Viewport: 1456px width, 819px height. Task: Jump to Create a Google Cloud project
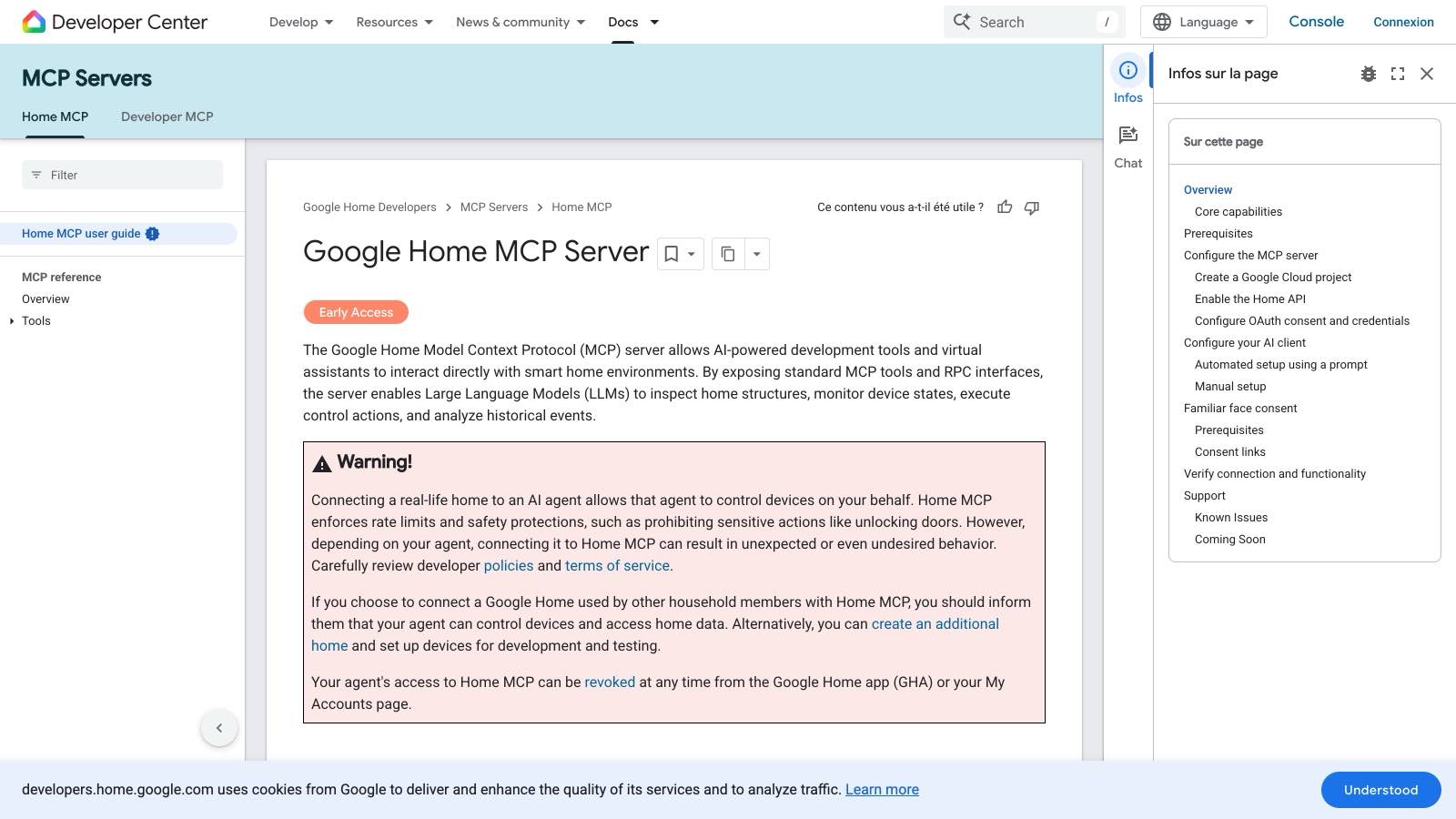pyautogui.click(x=1273, y=278)
